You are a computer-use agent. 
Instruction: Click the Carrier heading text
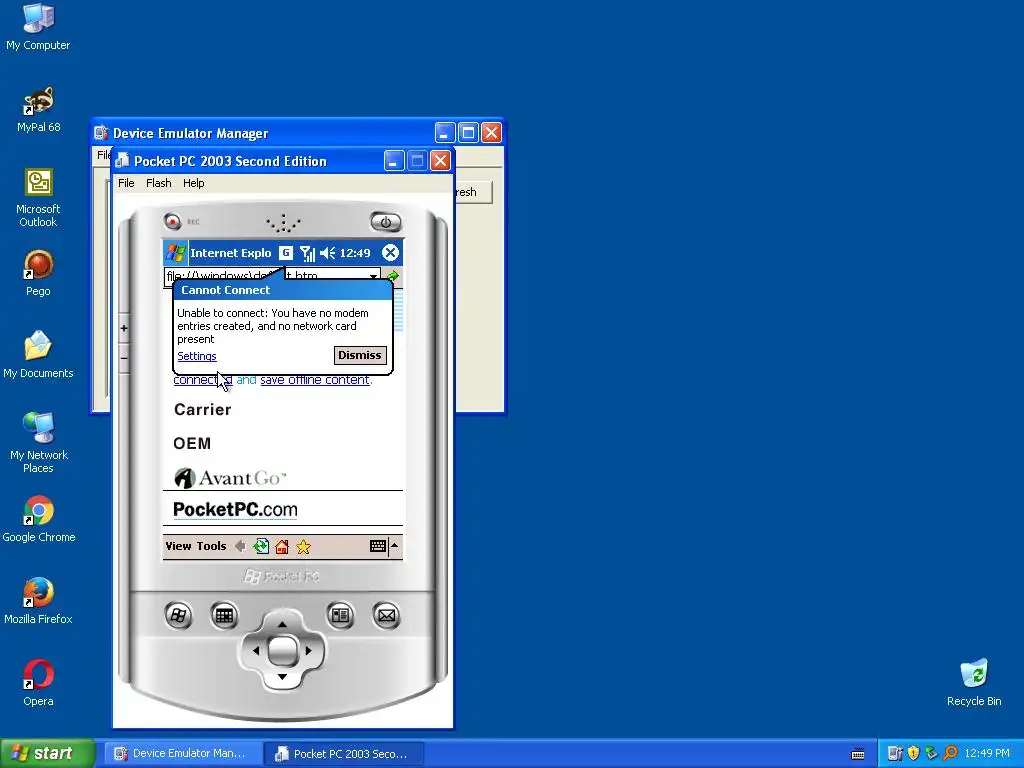click(202, 409)
